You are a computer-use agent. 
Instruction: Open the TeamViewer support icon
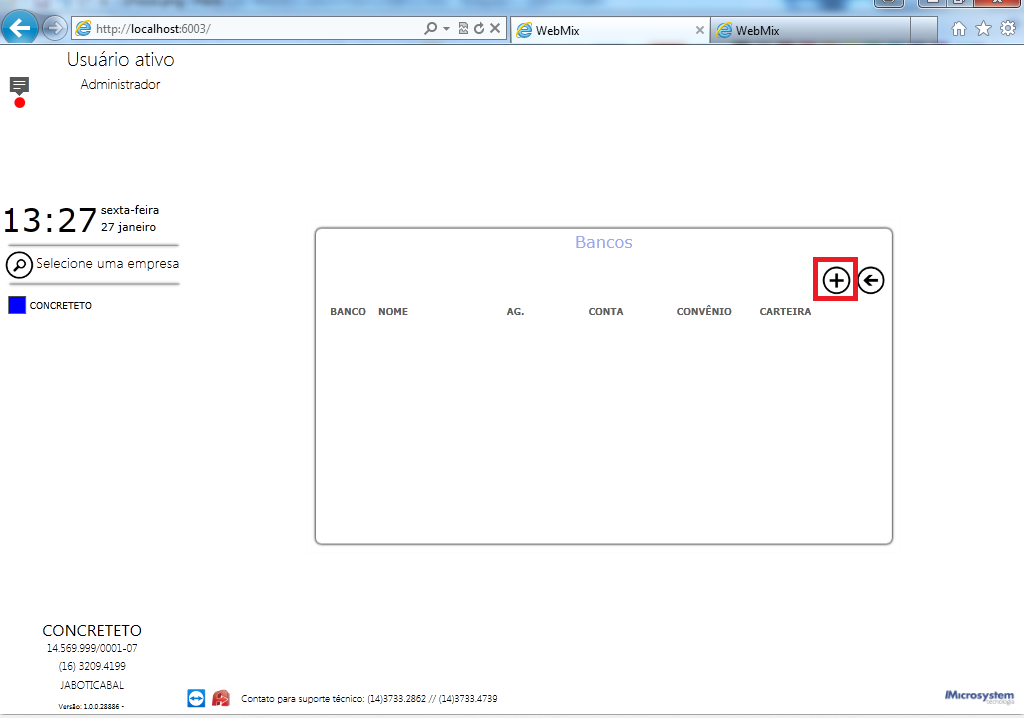pyautogui.click(x=196, y=698)
